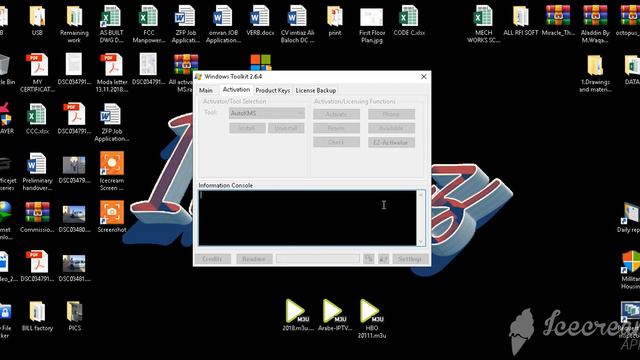The height and width of the screenshot is (360, 640).
Task: Open the Toolkit Settings button
Action: 410,259
